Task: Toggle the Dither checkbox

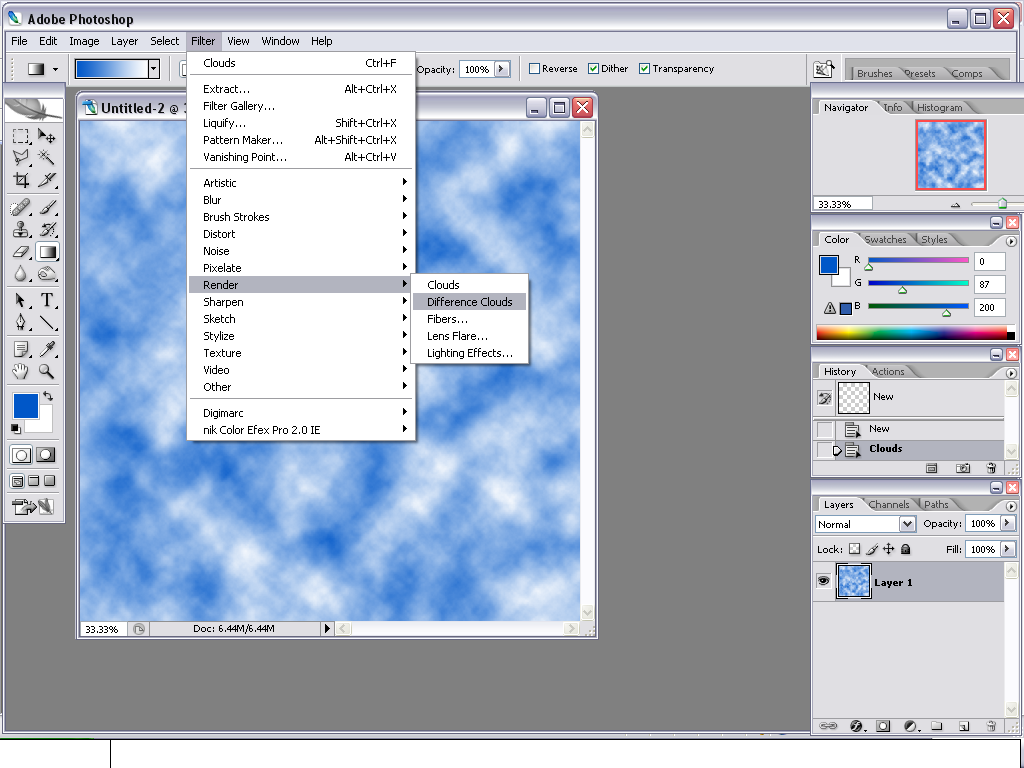Action: 593,69
